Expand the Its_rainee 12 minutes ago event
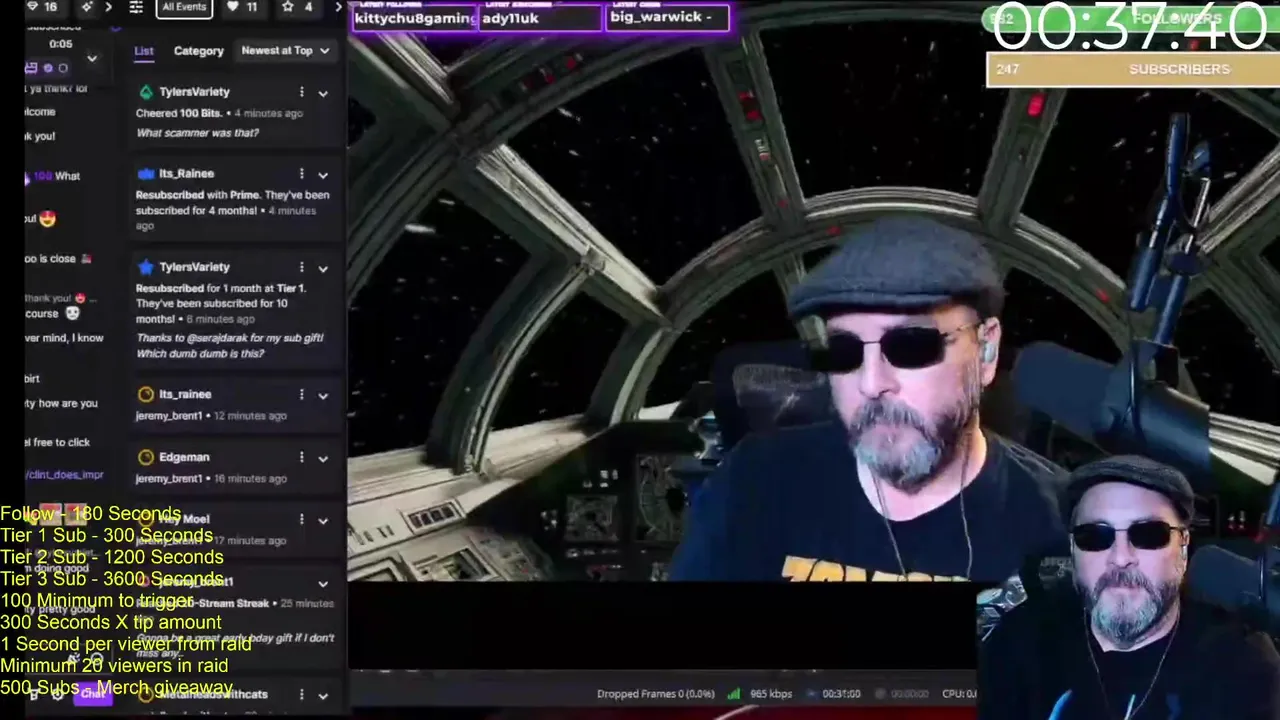Image resolution: width=1280 pixels, height=720 pixels. 323,395
